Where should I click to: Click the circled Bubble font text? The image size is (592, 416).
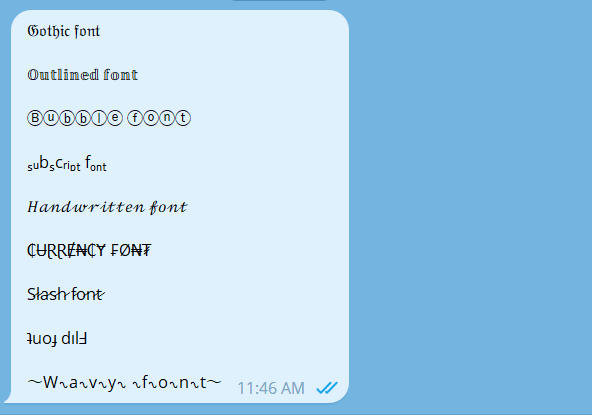(x=109, y=118)
